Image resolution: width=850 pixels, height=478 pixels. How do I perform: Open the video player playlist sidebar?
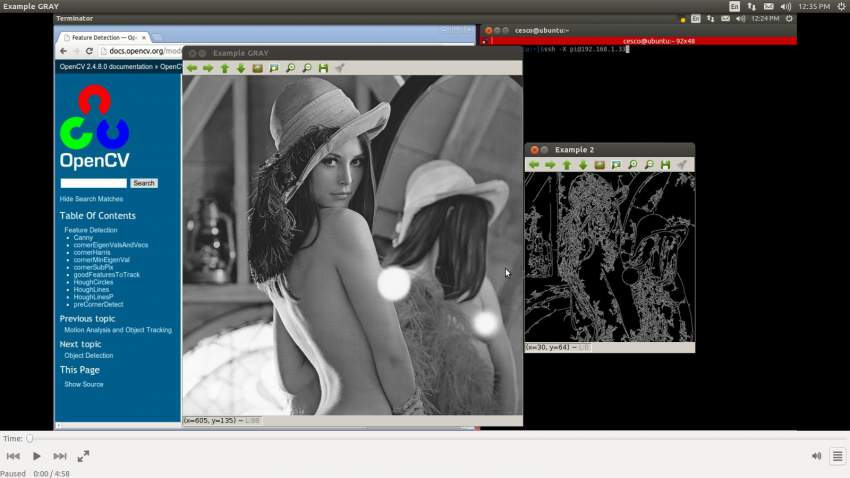tap(838, 456)
